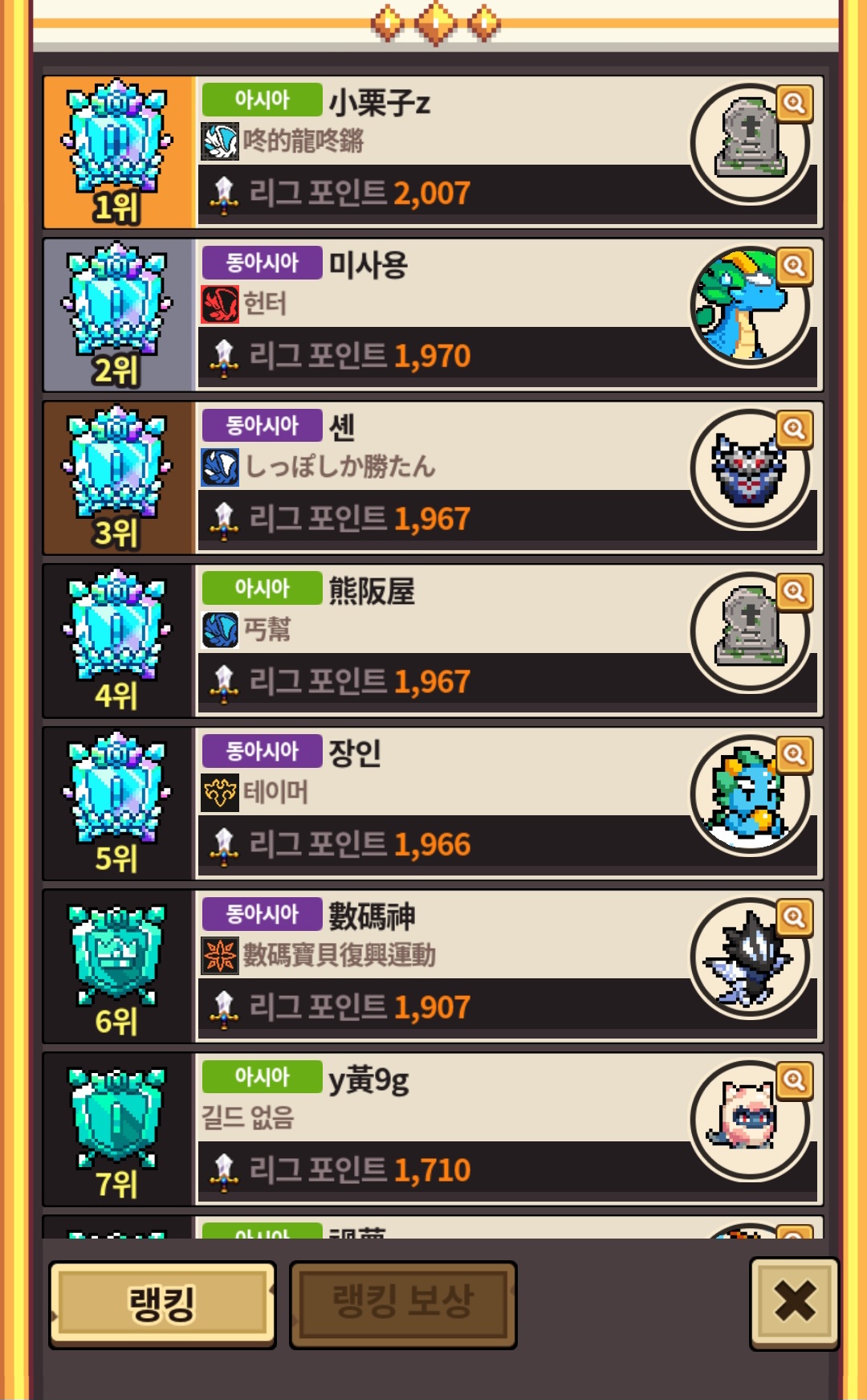Select the 1위 rank badge

pyautogui.click(x=119, y=153)
